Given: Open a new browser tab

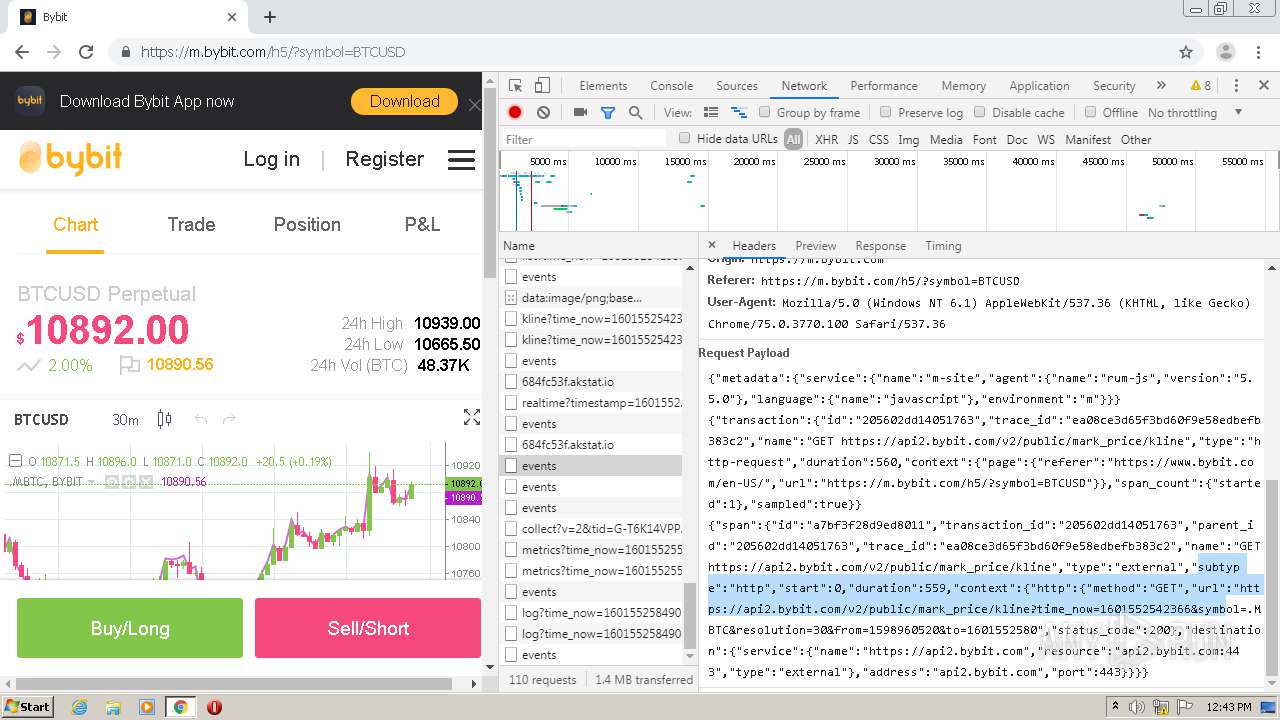Looking at the screenshot, I should (270, 17).
